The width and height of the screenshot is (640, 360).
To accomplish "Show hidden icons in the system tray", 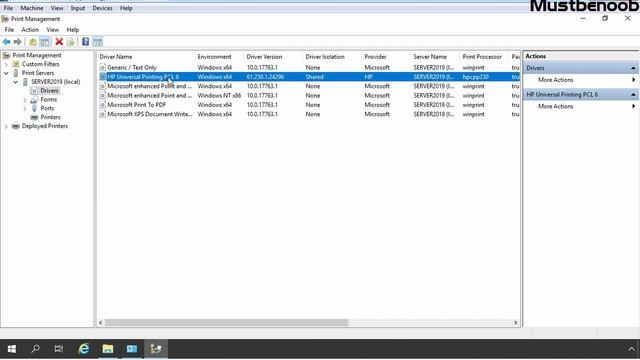I will click(x=631, y=349).
